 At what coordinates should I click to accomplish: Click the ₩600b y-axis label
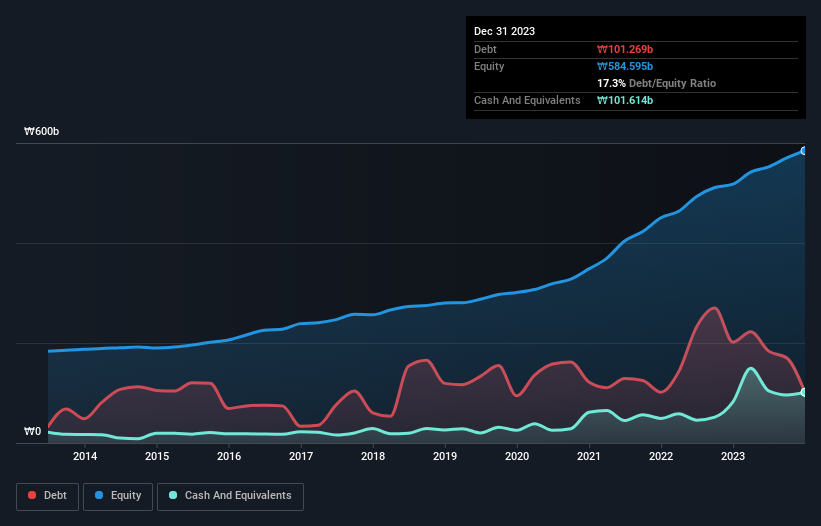(x=41, y=131)
